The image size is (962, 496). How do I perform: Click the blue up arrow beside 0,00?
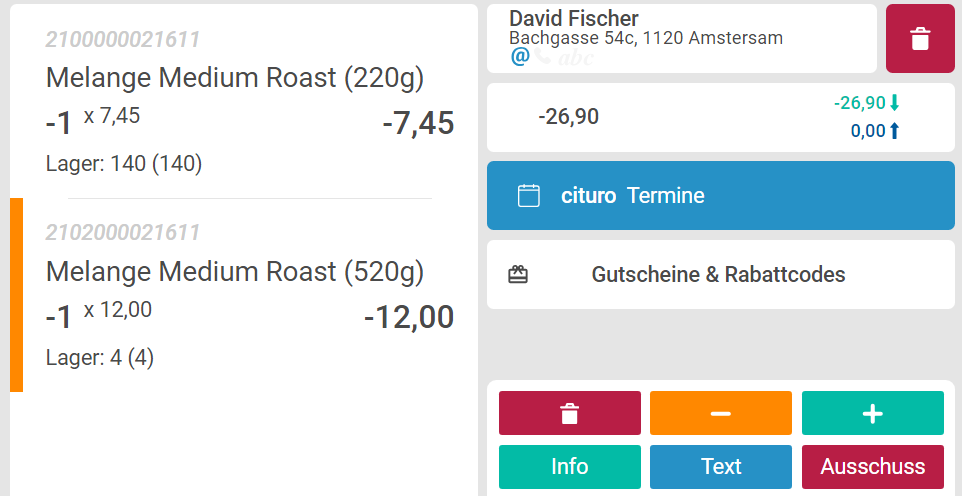coord(895,130)
